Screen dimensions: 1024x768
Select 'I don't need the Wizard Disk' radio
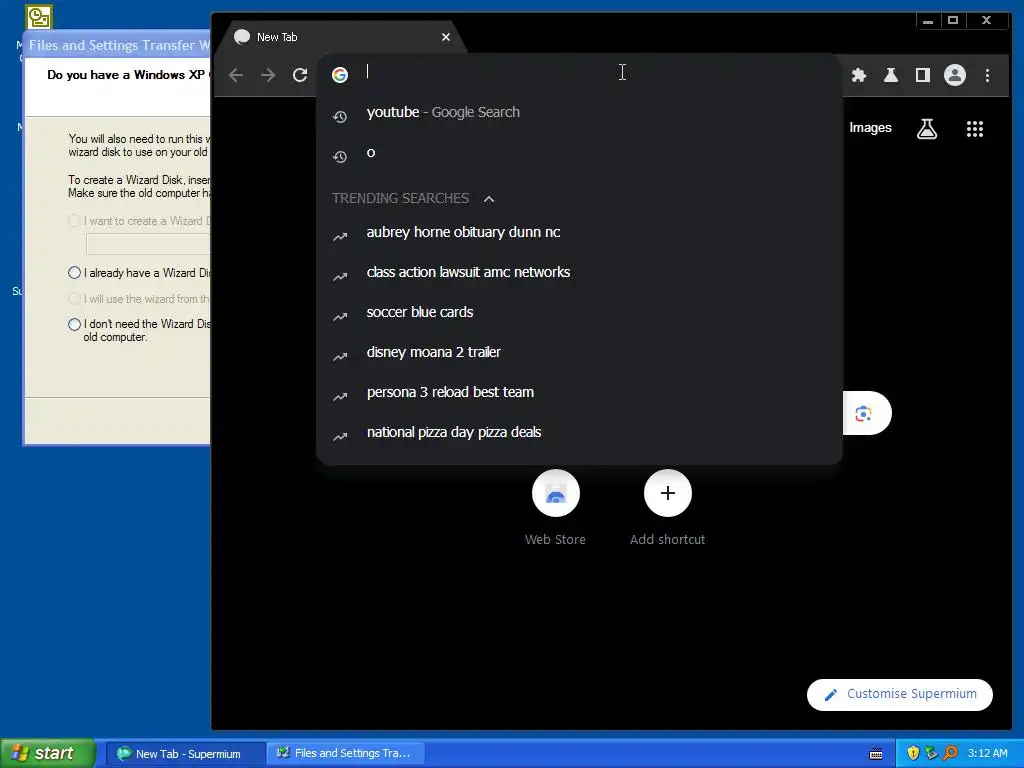74,324
